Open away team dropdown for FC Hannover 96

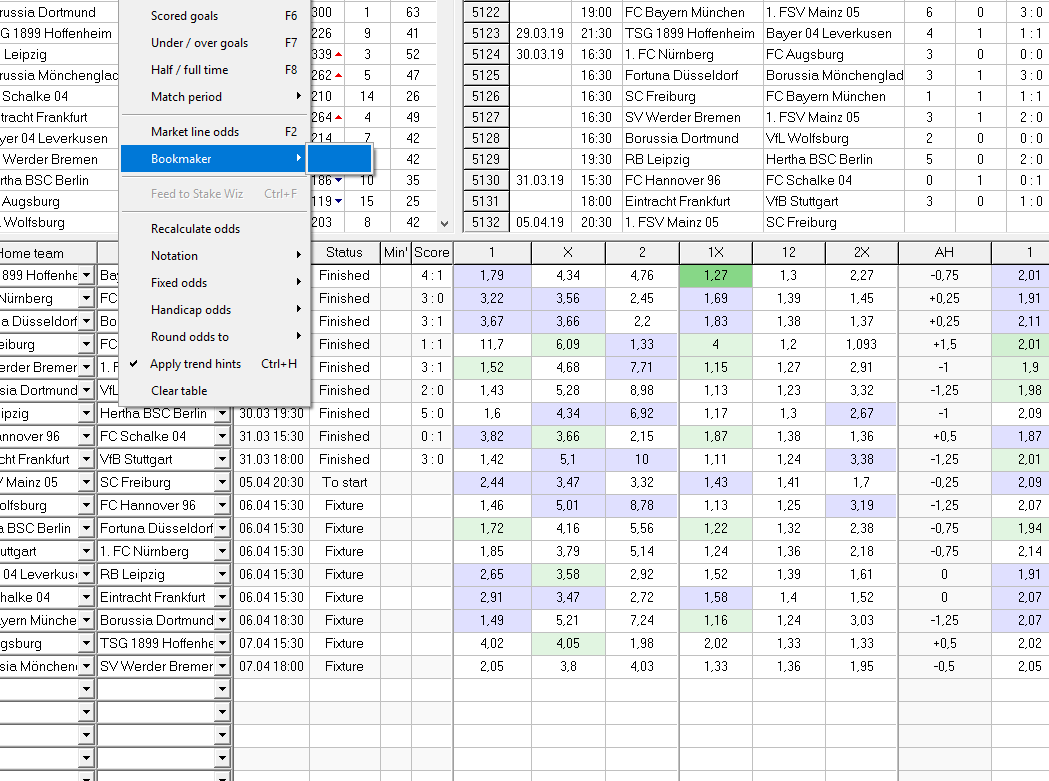[223, 505]
